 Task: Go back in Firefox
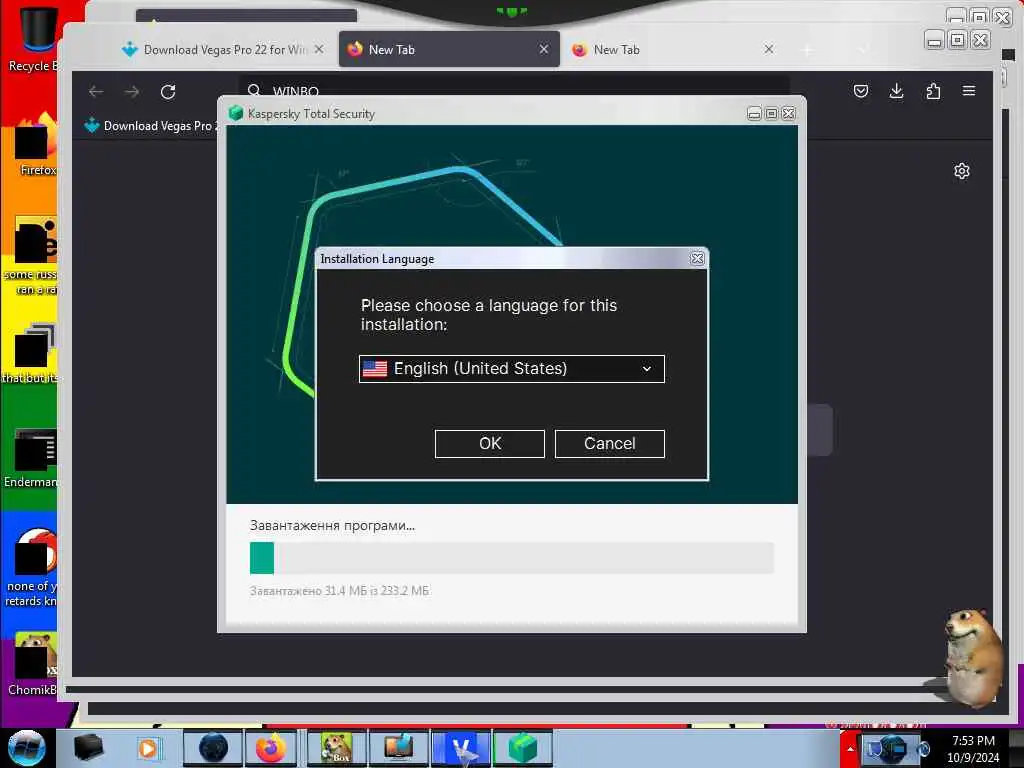[96, 91]
